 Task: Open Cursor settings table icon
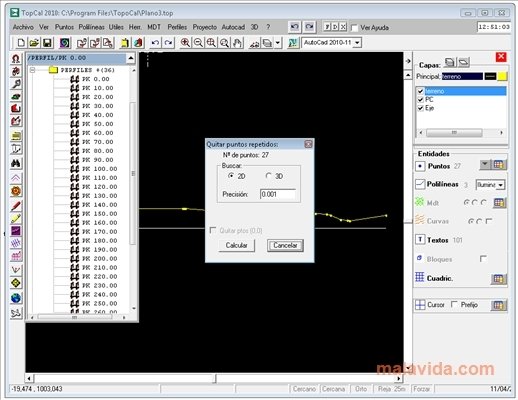coord(499,305)
